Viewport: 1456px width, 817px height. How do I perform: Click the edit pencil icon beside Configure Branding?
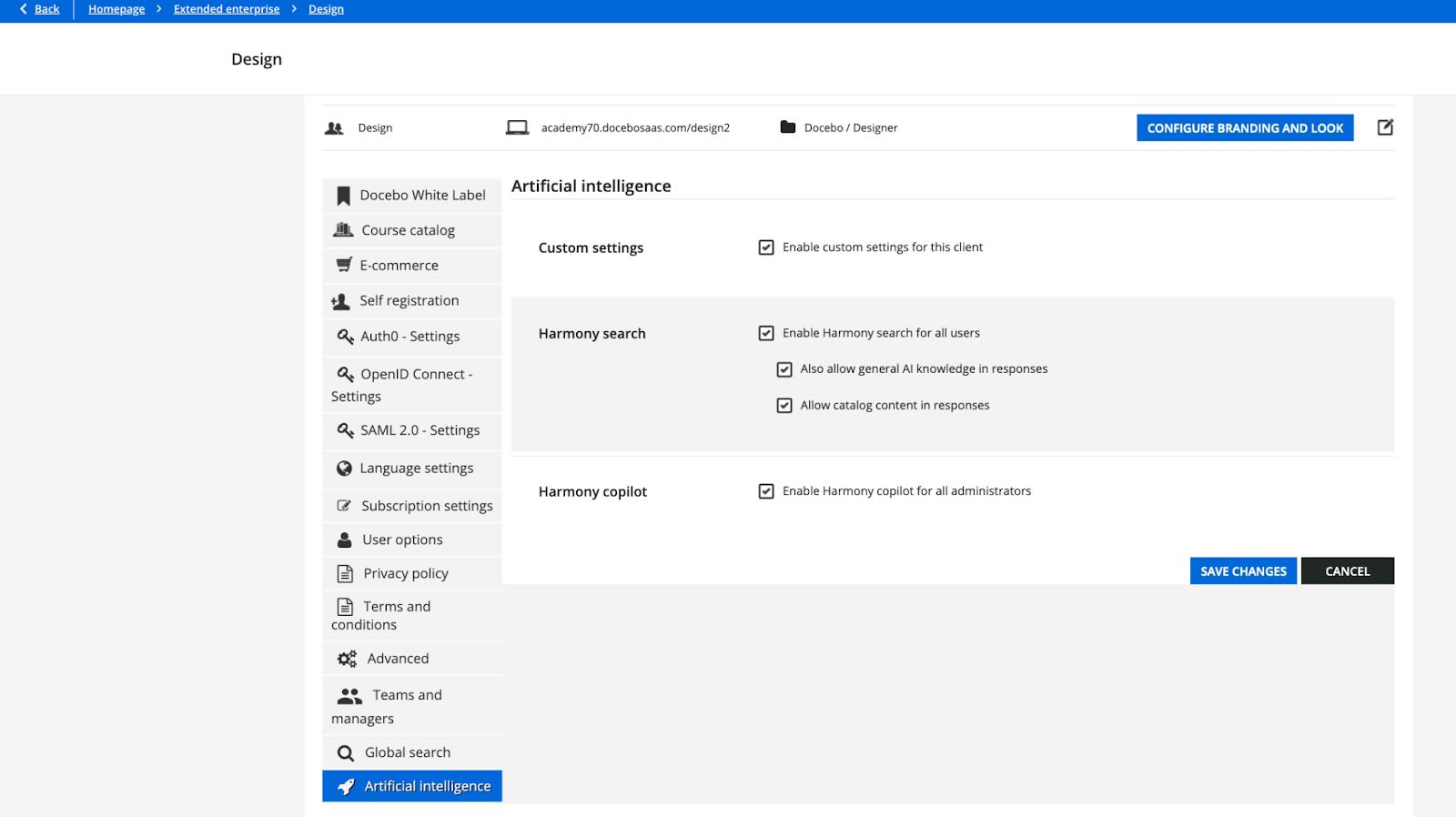point(1385,127)
